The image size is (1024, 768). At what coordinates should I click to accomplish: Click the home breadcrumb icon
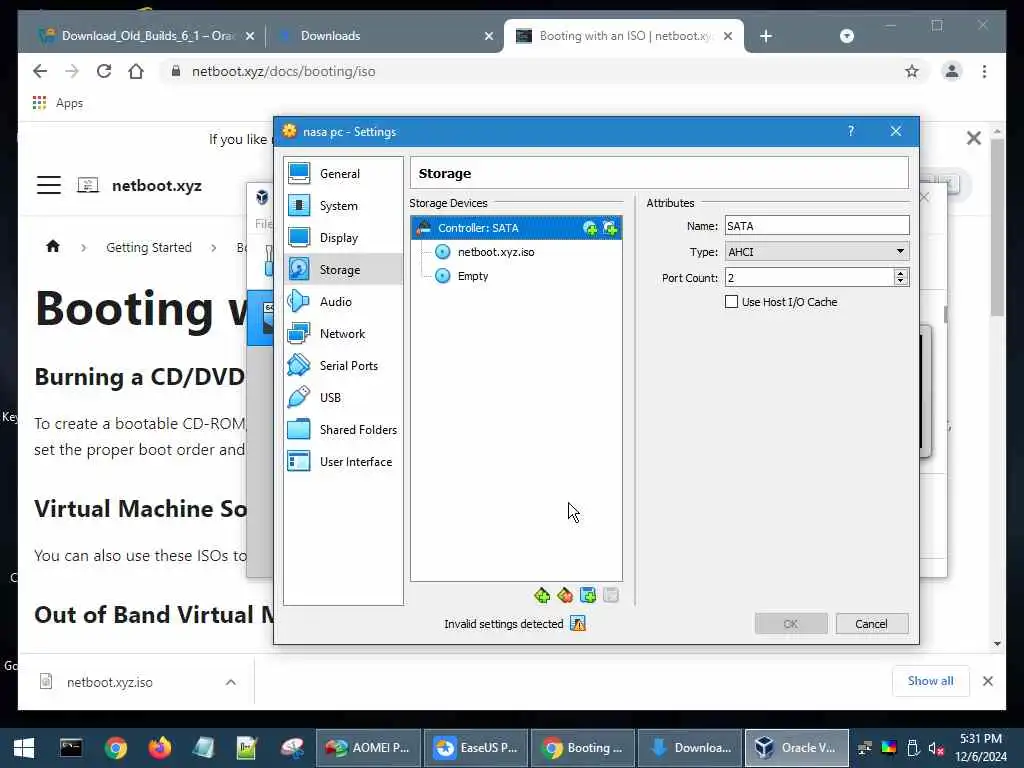(x=53, y=247)
